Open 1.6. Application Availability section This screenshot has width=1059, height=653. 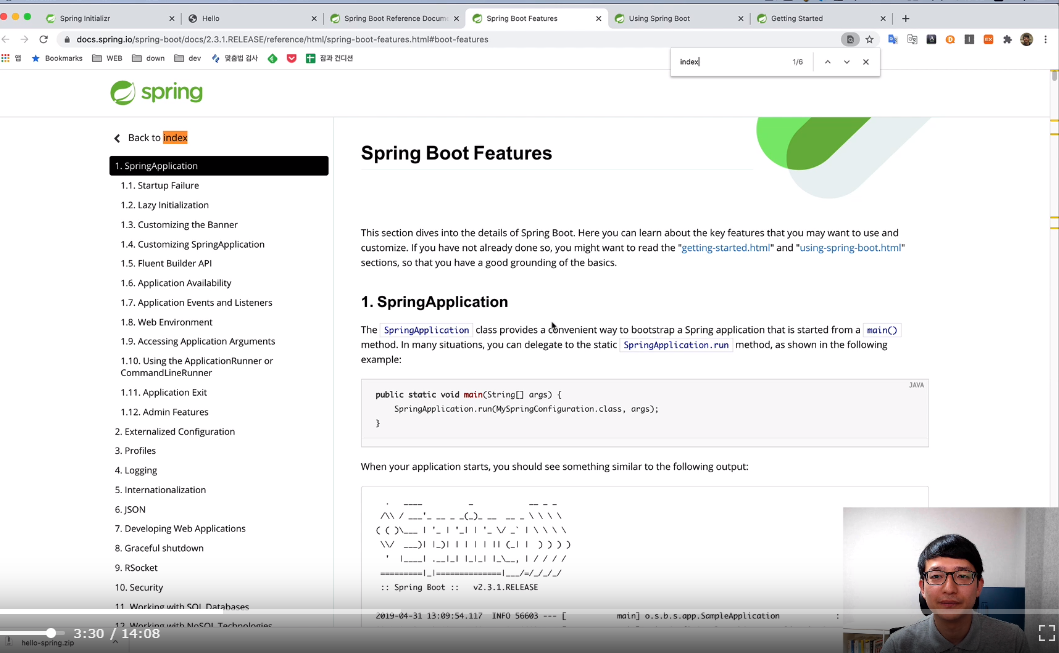coord(176,283)
